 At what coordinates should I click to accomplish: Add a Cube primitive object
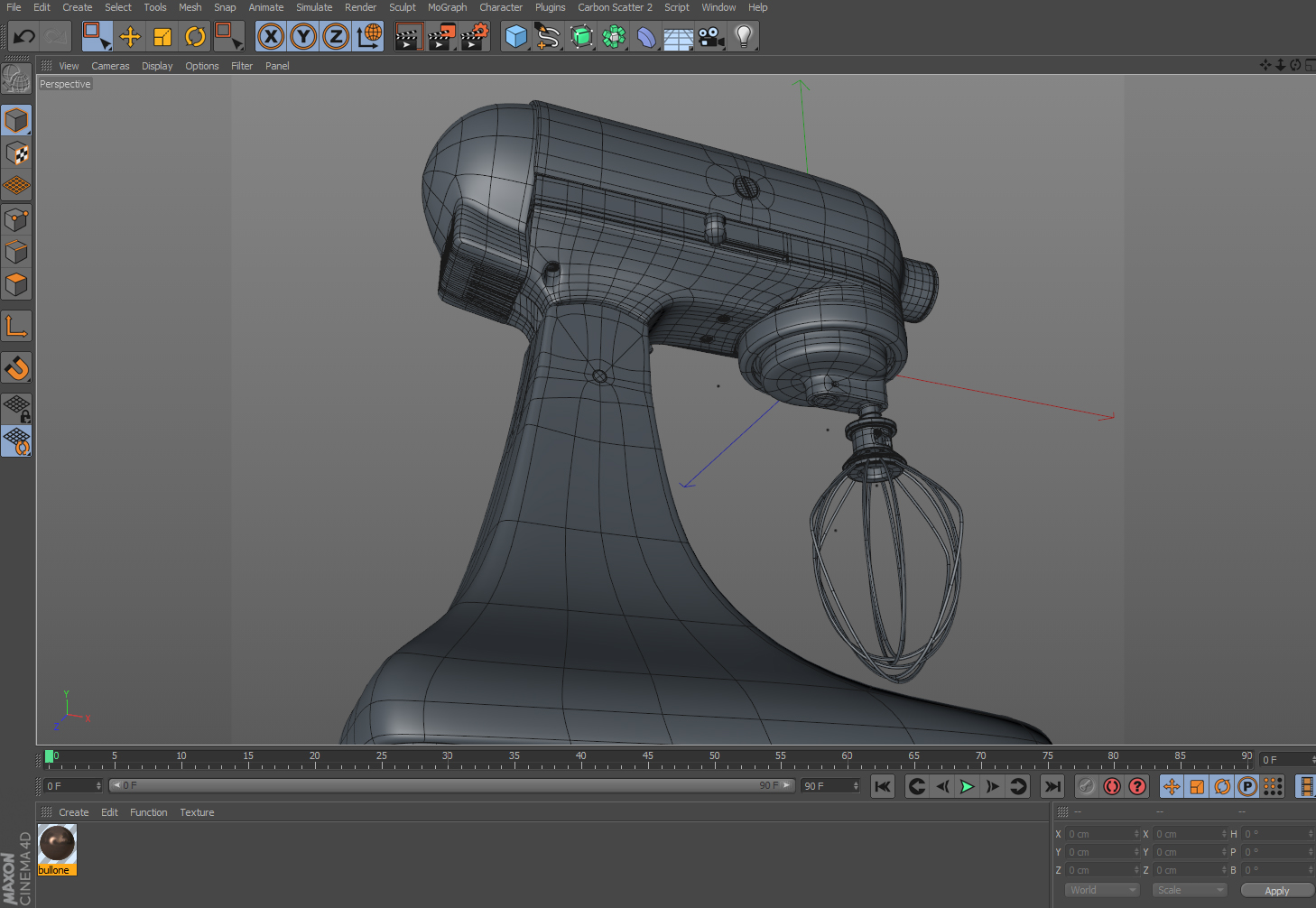516,37
